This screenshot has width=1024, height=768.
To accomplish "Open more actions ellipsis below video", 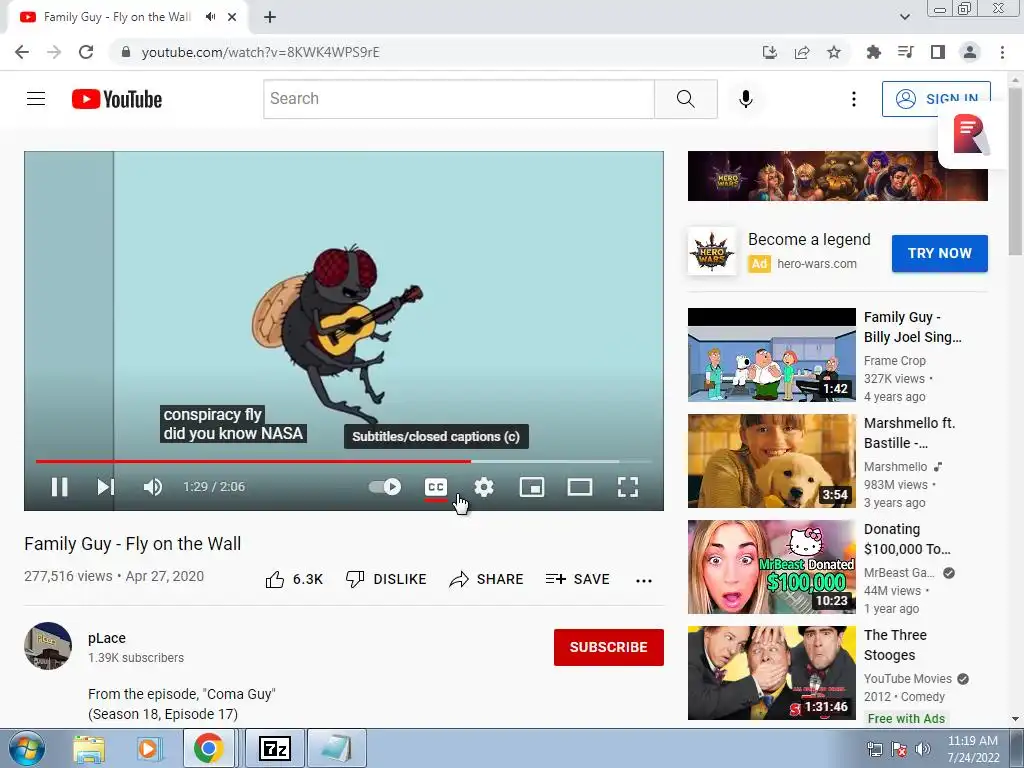I will [x=644, y=580].
